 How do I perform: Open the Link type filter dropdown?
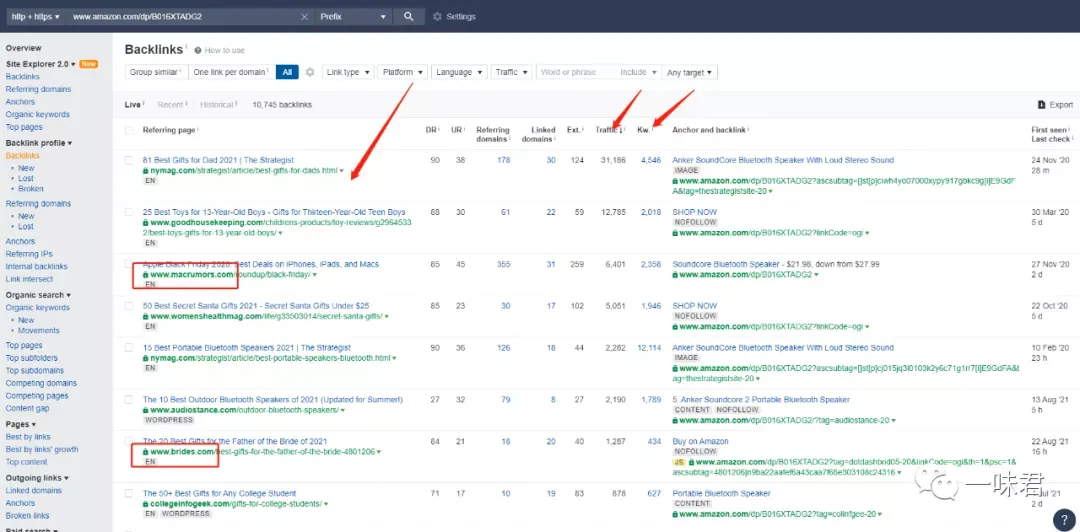coord(348,72)
